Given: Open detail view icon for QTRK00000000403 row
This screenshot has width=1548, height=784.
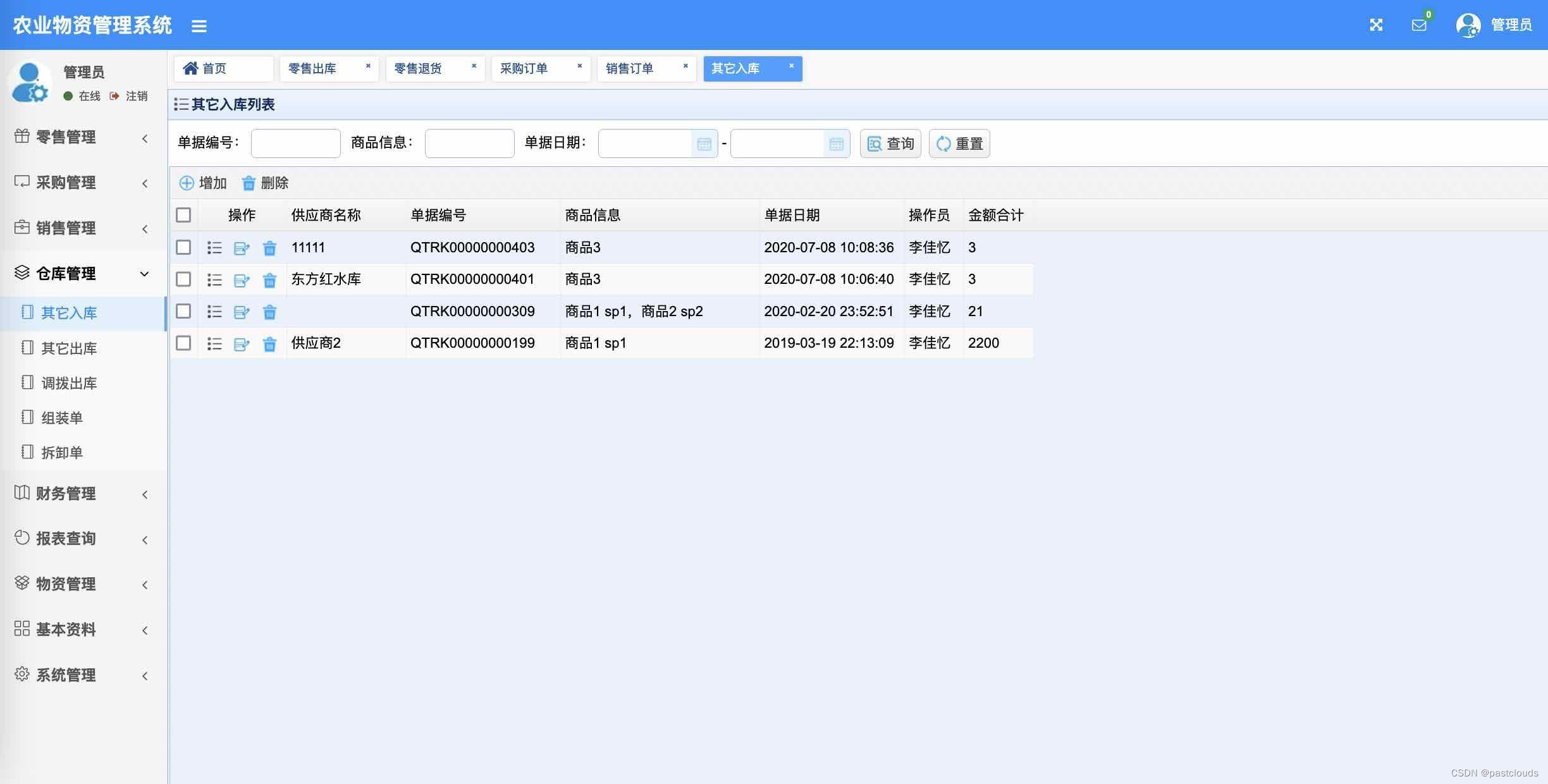Looking at the screenshot, I should pos(214,248).
